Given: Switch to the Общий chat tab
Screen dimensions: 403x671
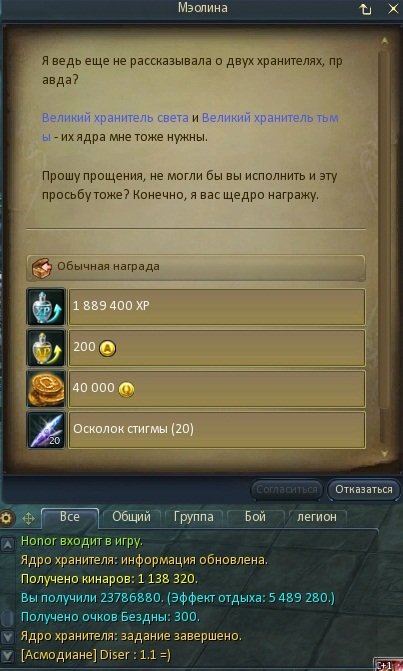Looking at the screenshot, I should 131,517.
